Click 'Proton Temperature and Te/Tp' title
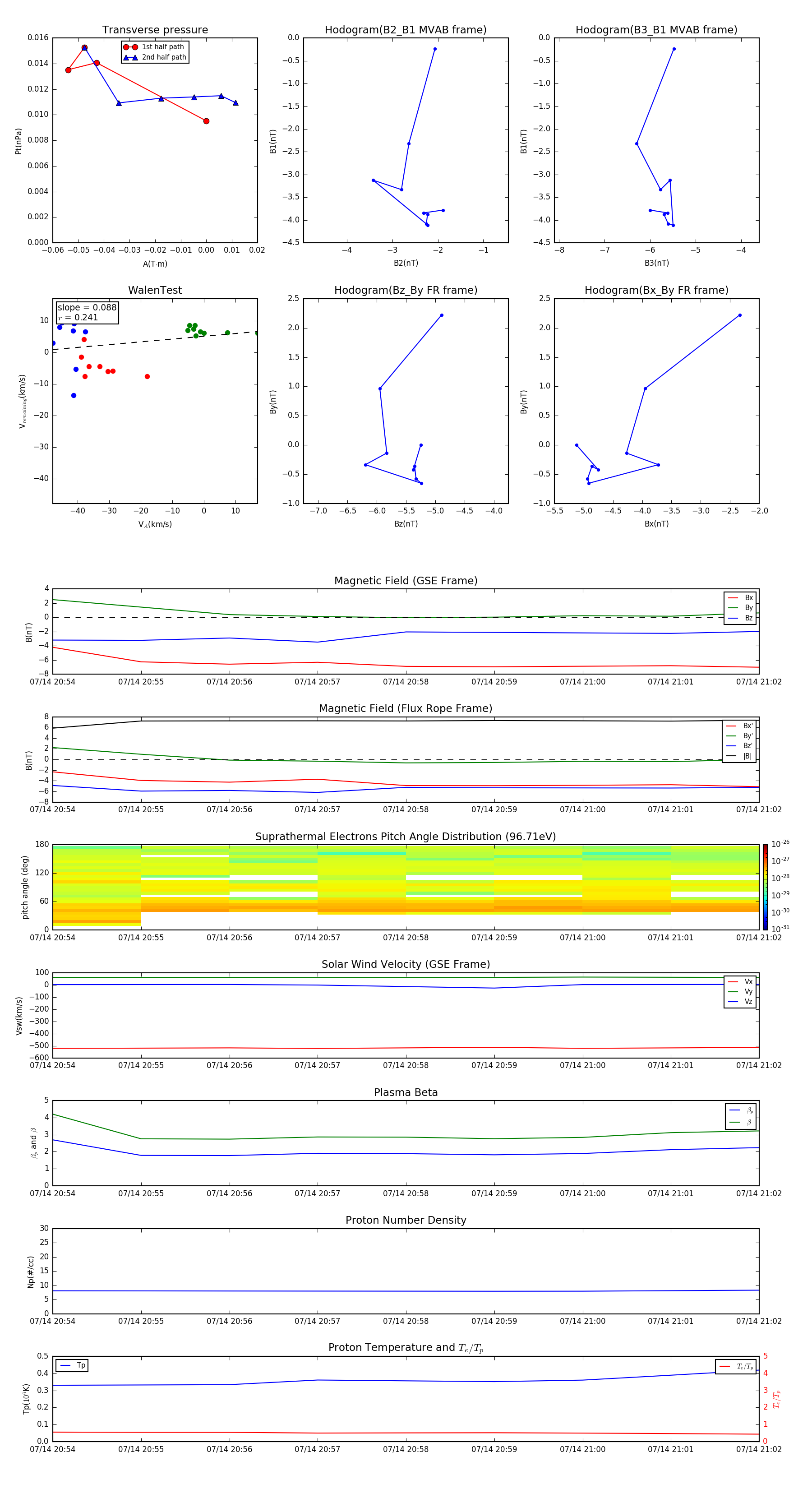Image resolution: width=812 pixels, height=1489 pixels. [406, 1348]
